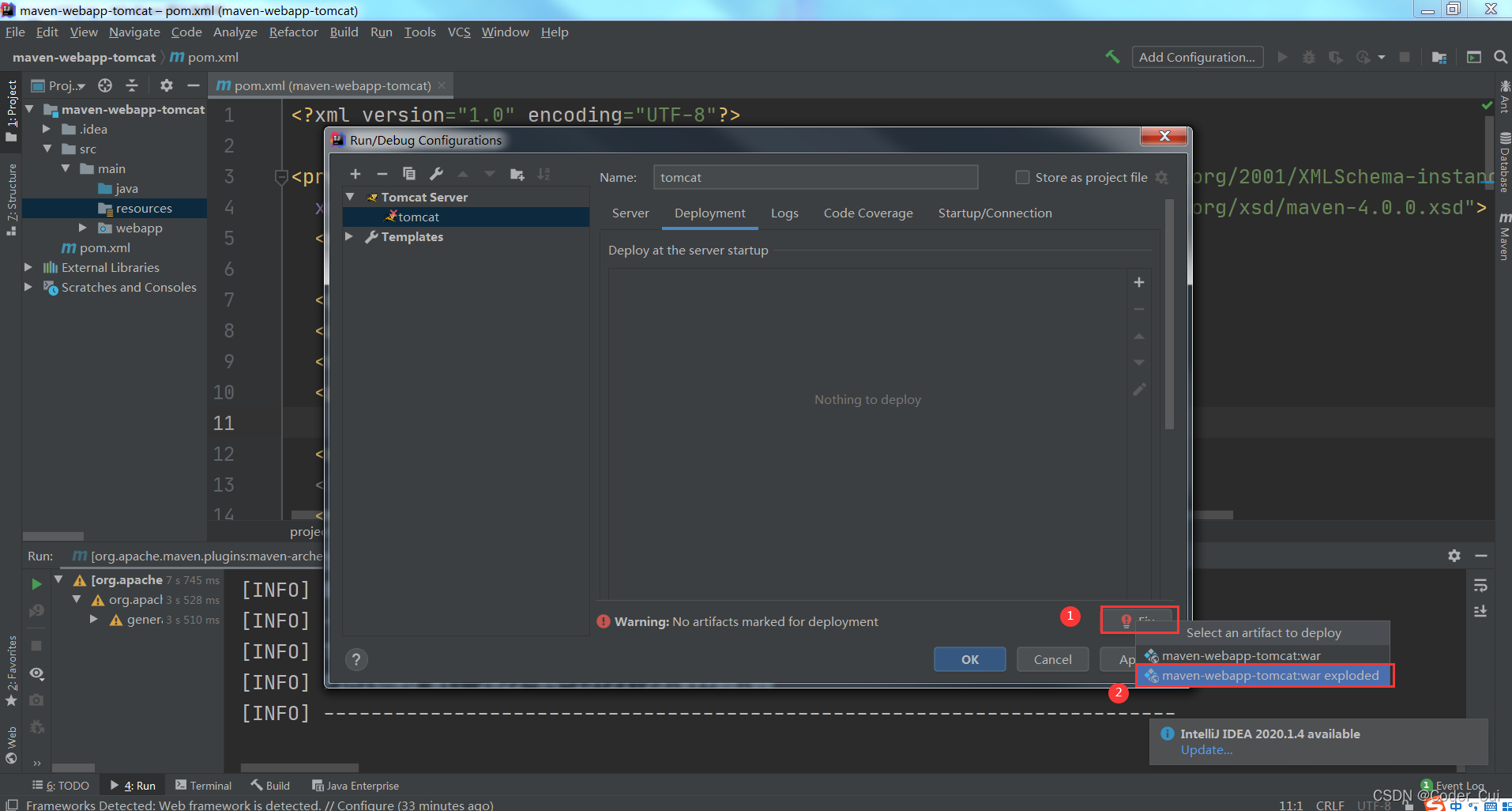Viewport: 1512px width, 811px height.
Task: Hide the Project panel with minus icon
Action: pos(193,85)
